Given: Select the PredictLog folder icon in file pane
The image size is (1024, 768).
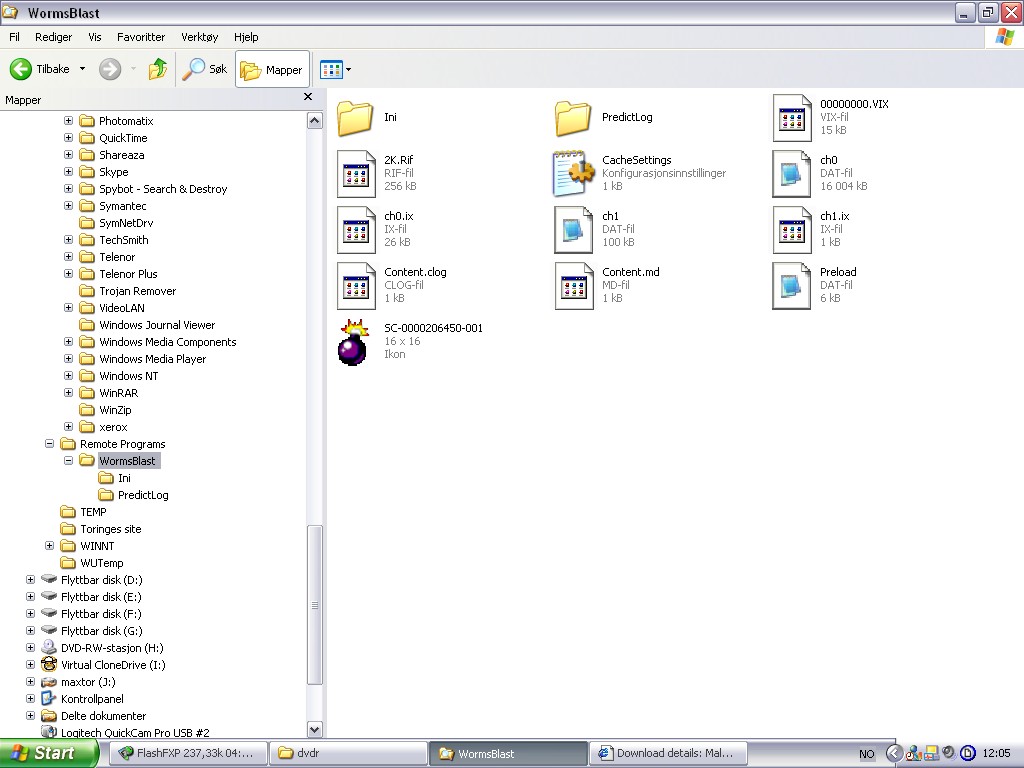Looking at the screenshot, I should coord(573,118).
